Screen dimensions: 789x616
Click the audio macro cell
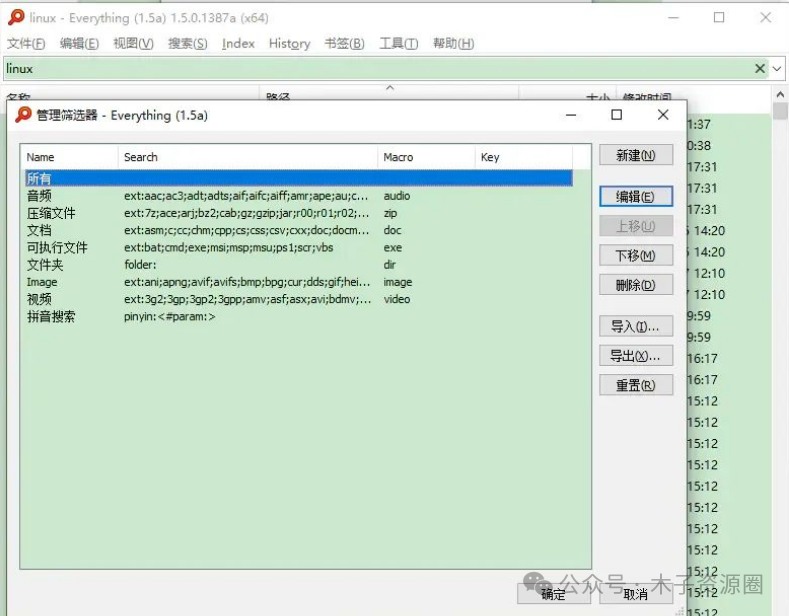tap(397, 196)
